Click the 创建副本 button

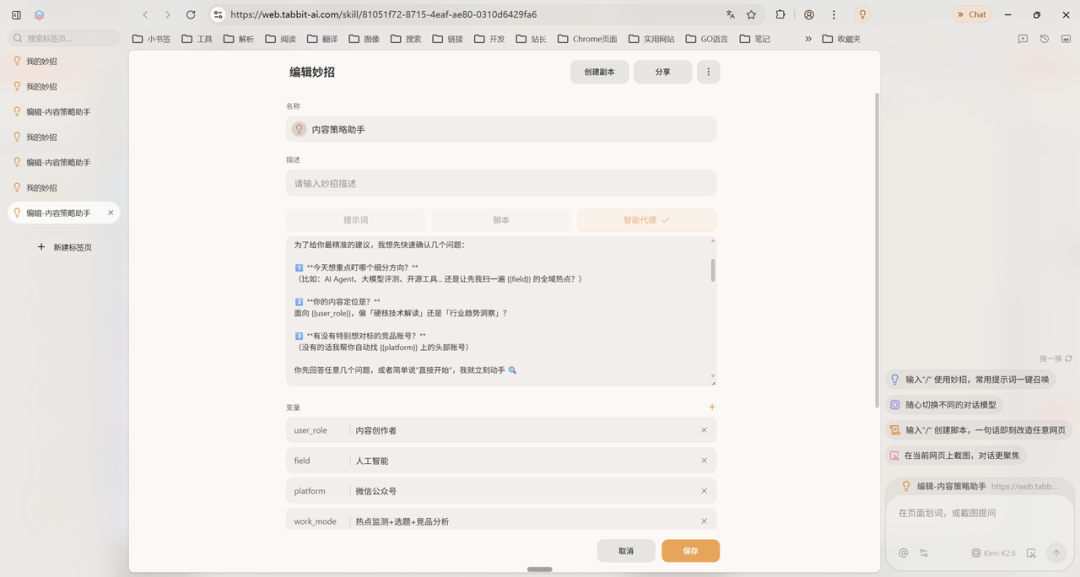[x=601, y=71]
